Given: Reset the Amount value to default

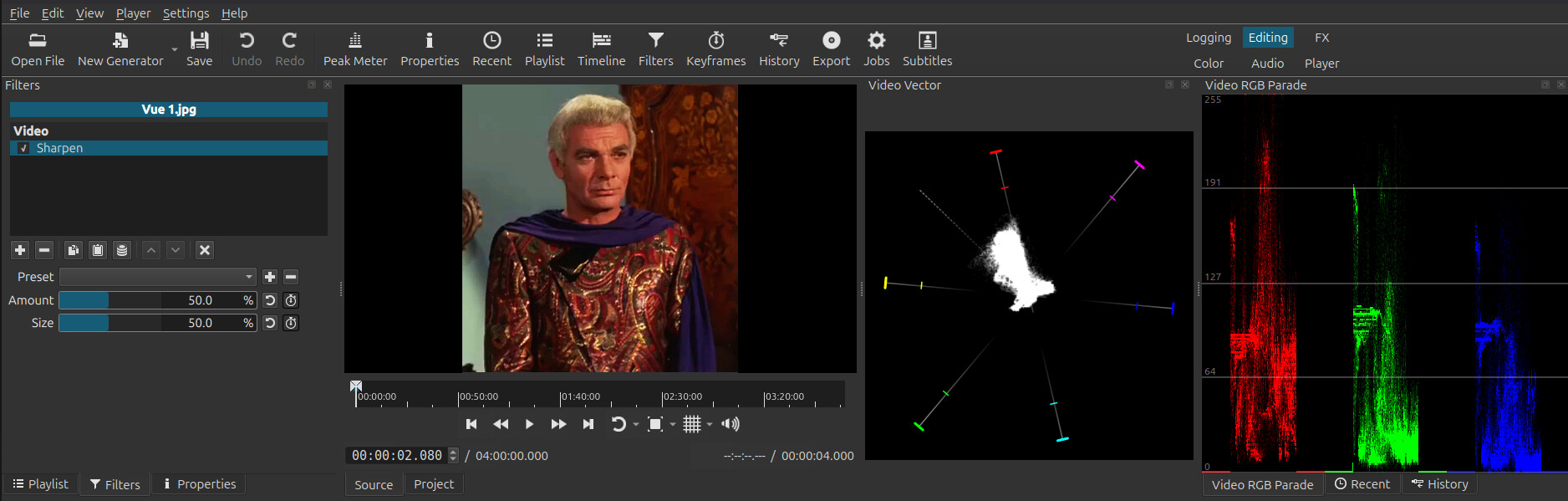Looking at the screenshot, I should [x=270, y=300].
